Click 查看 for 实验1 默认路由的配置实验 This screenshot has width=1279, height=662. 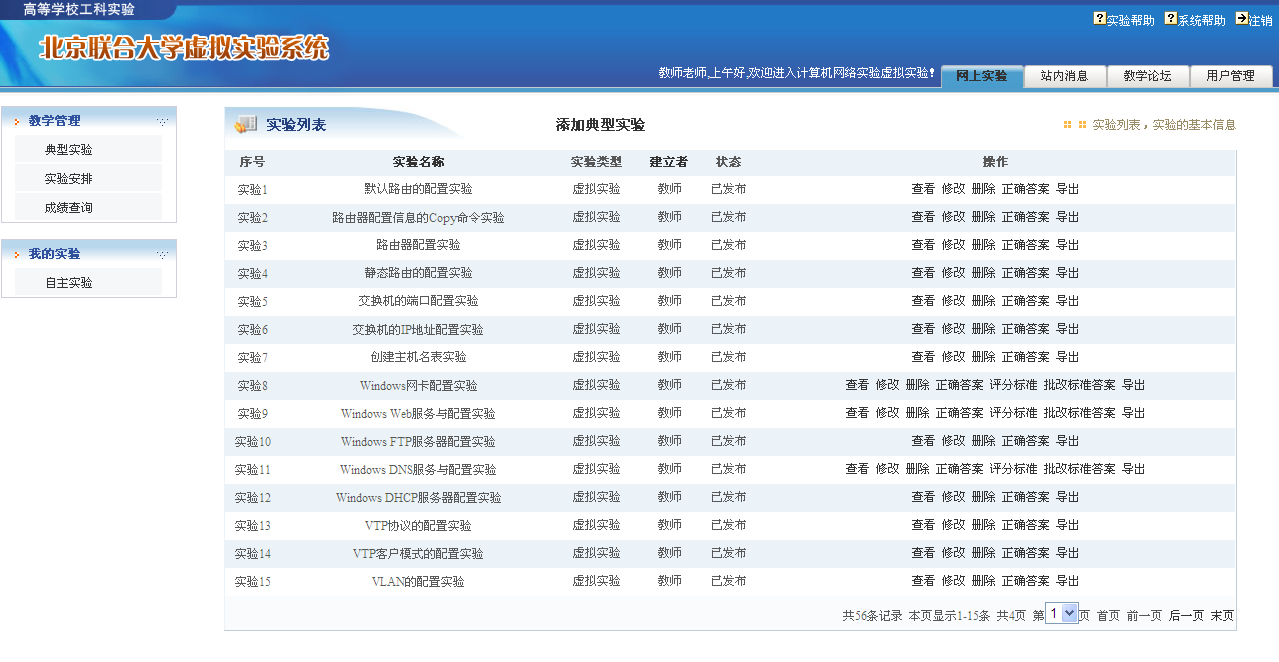coord(923,189)
